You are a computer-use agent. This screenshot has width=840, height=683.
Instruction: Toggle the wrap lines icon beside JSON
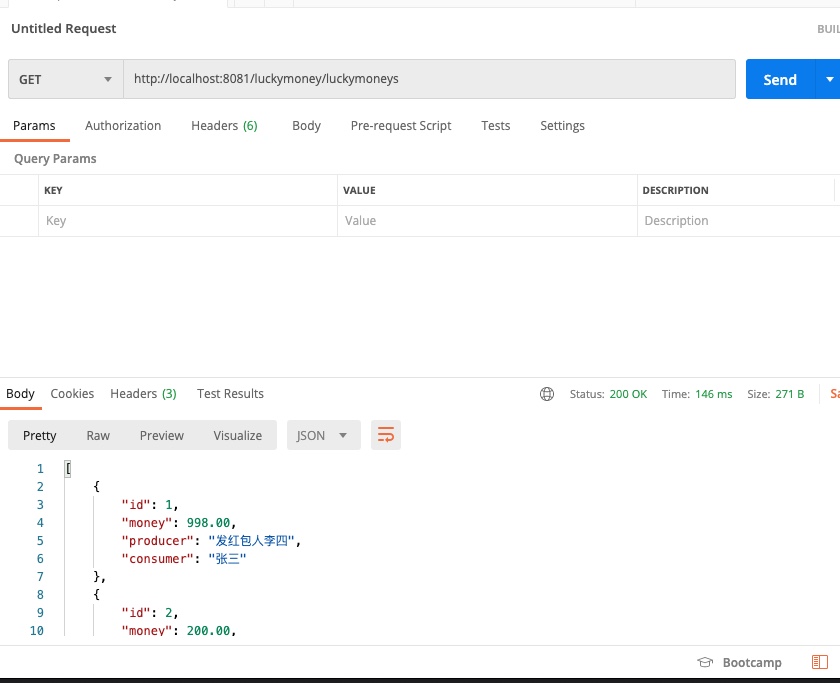point(385,435)
